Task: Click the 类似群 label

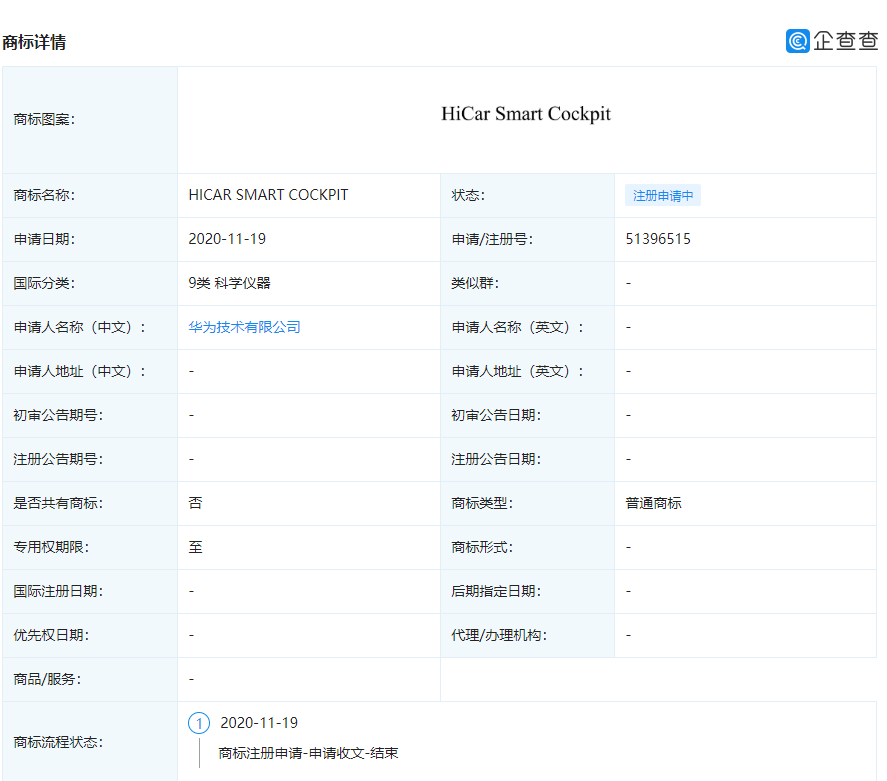Action: click(x=475, y=283)
